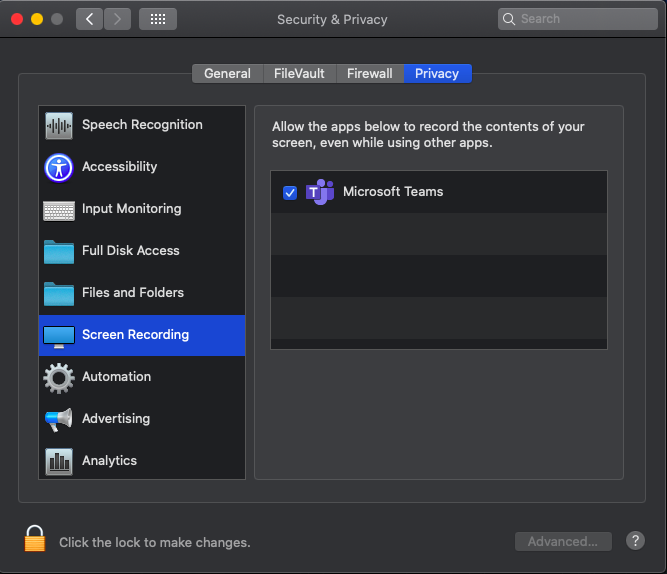Click 'Click the lock to make changes.' text

coord(155,543)
